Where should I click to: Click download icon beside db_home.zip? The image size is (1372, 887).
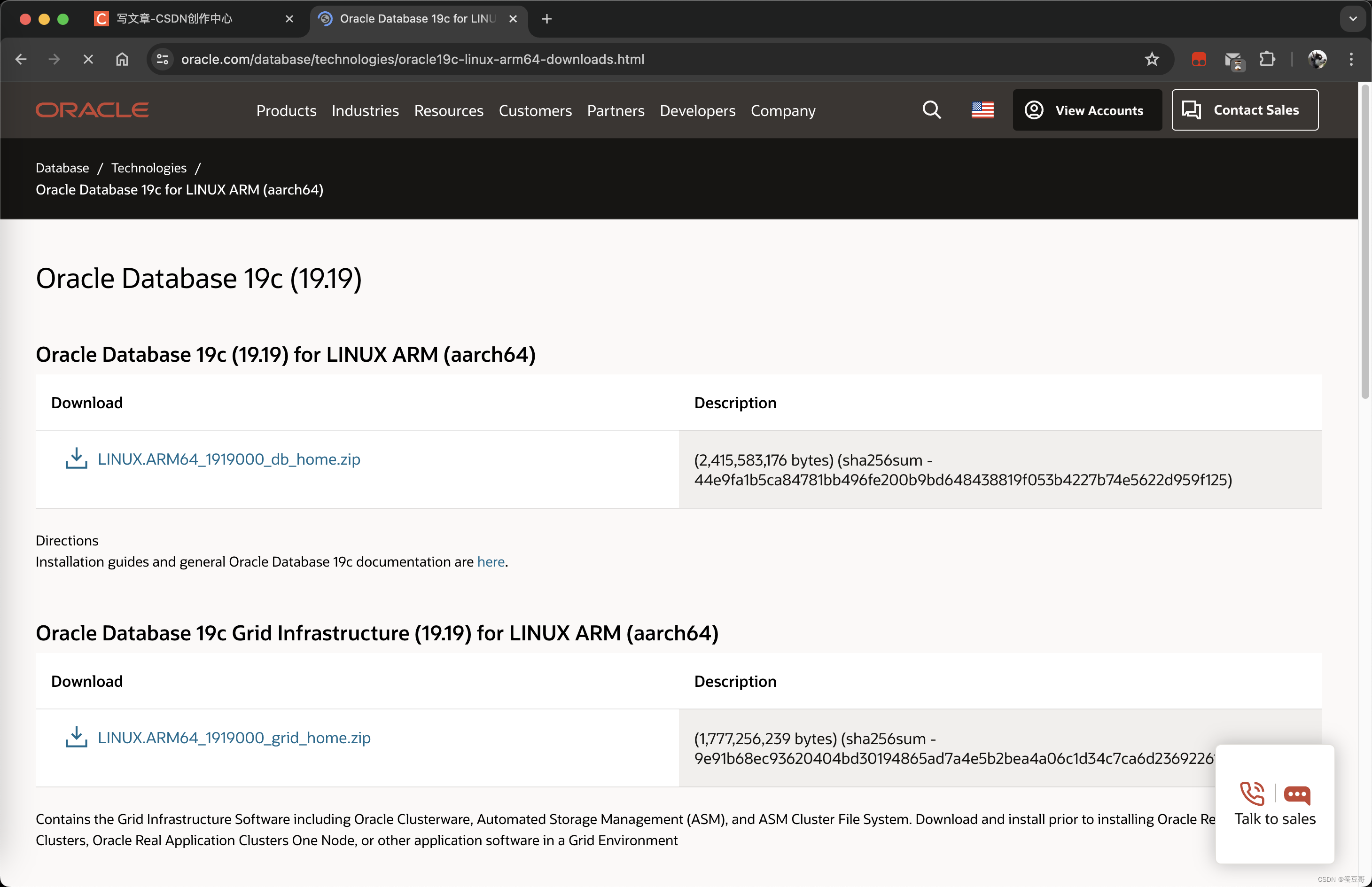[x=76, y=459]
